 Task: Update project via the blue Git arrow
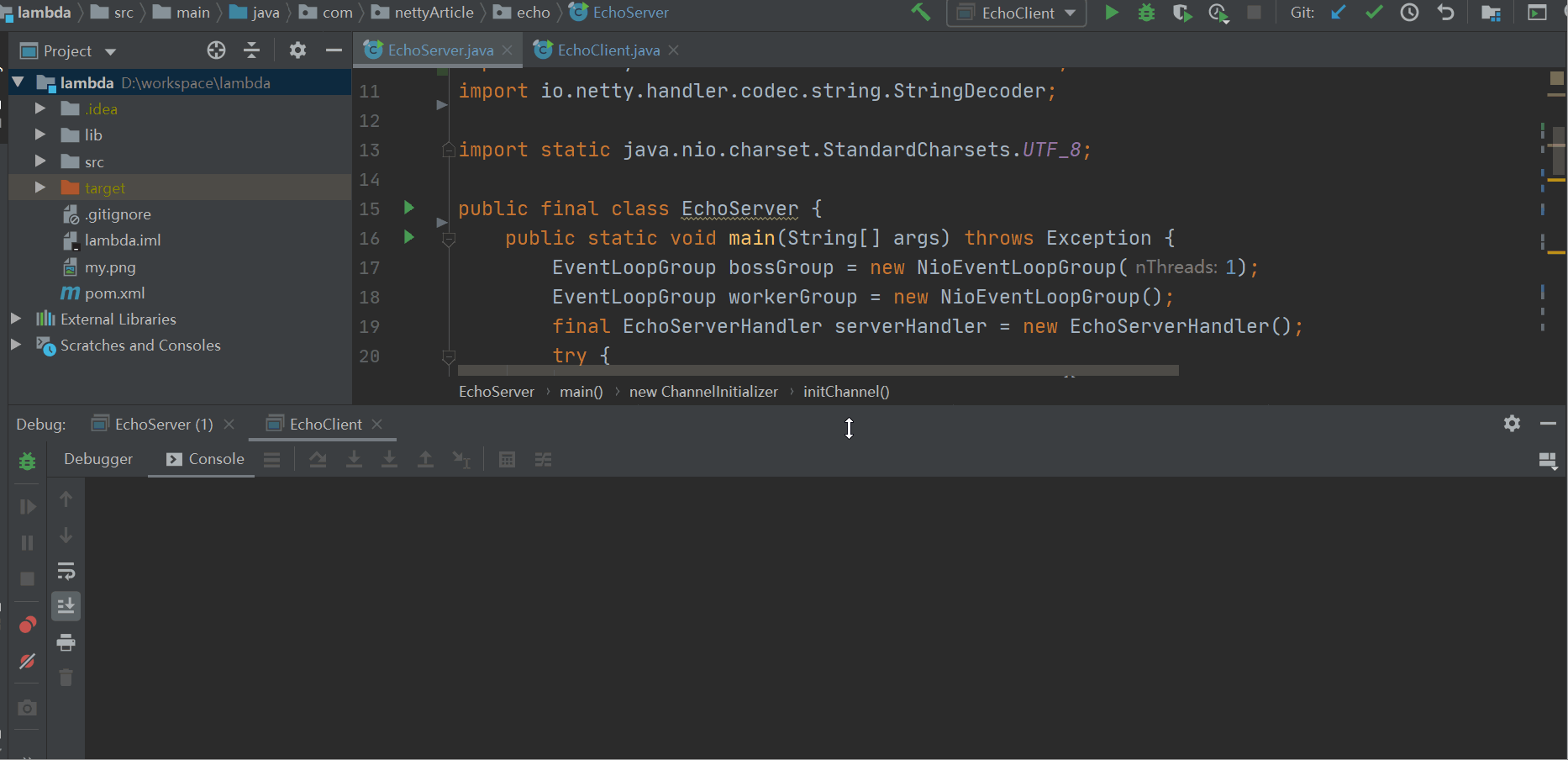[1338, 13]
